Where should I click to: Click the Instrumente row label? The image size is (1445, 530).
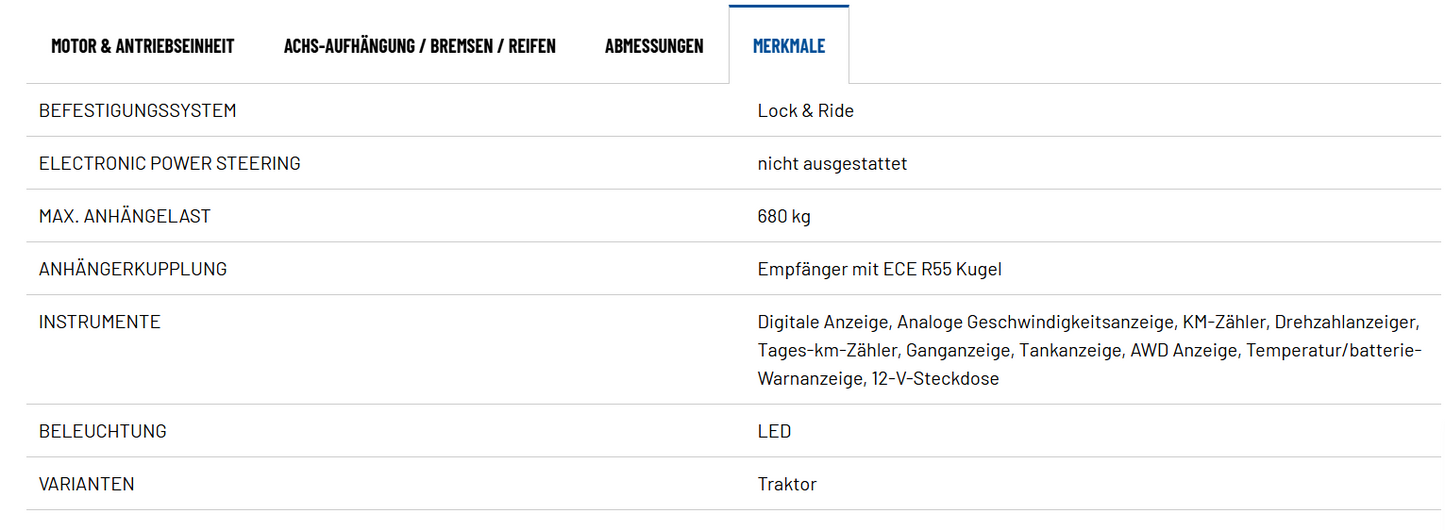(x=100, y=322)
